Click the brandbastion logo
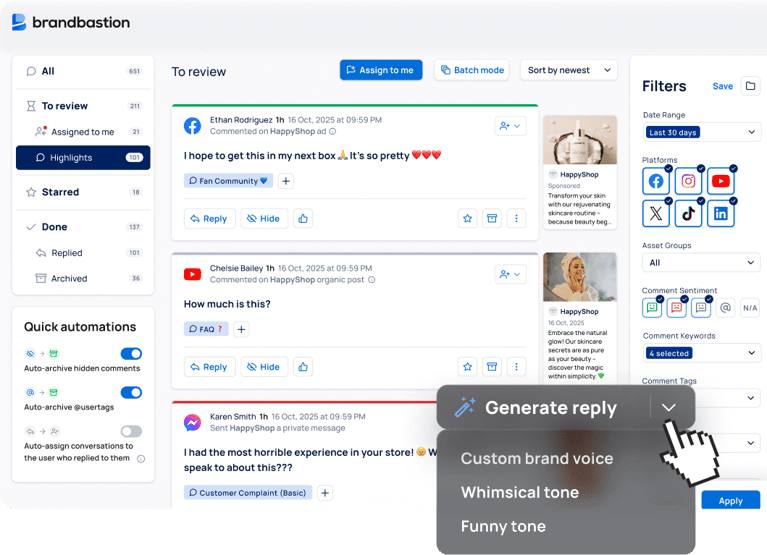The image size is (767, 555). click(71, 22)
